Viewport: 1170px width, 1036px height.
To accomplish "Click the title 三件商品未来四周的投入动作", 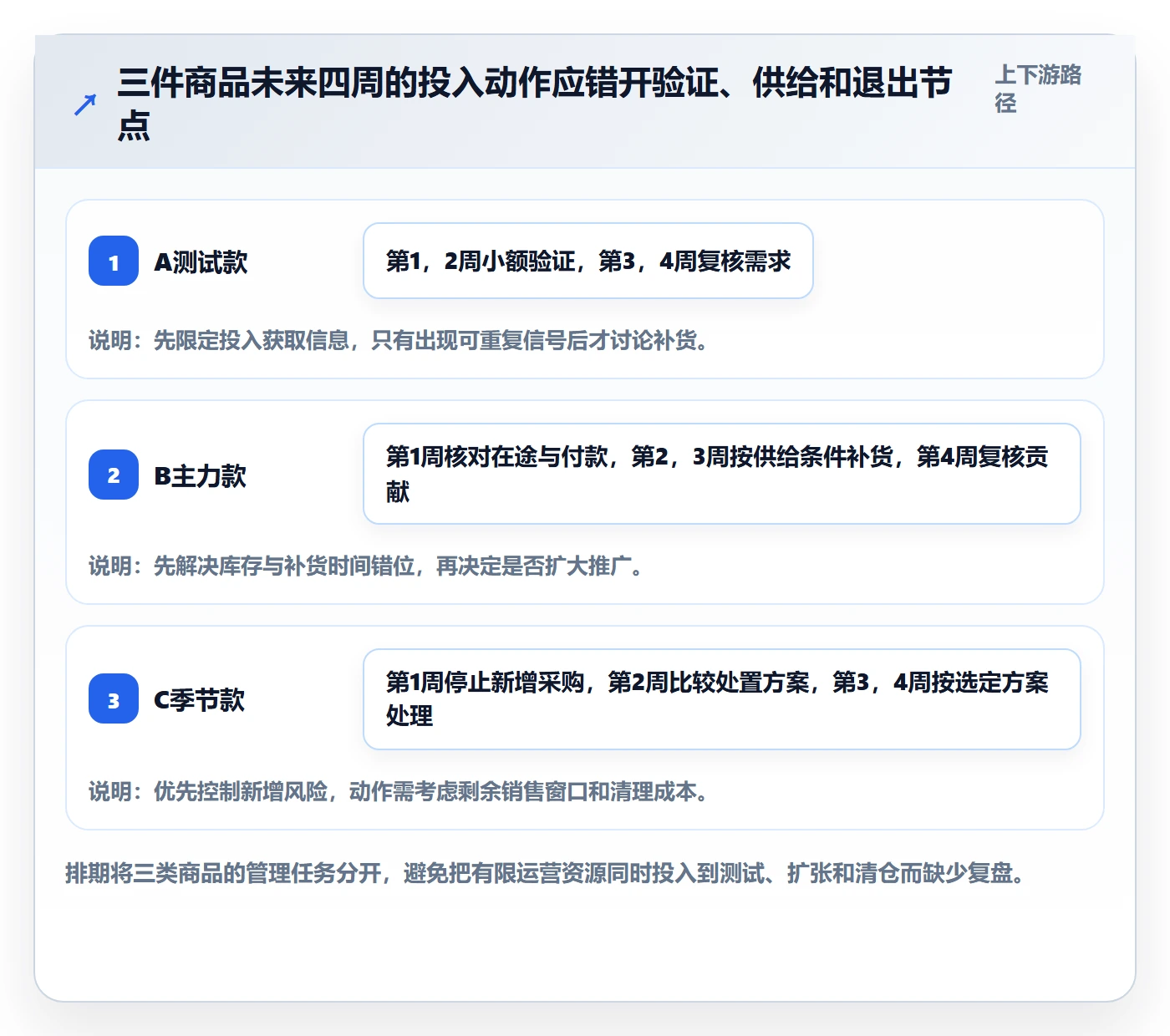I will 535,104.
